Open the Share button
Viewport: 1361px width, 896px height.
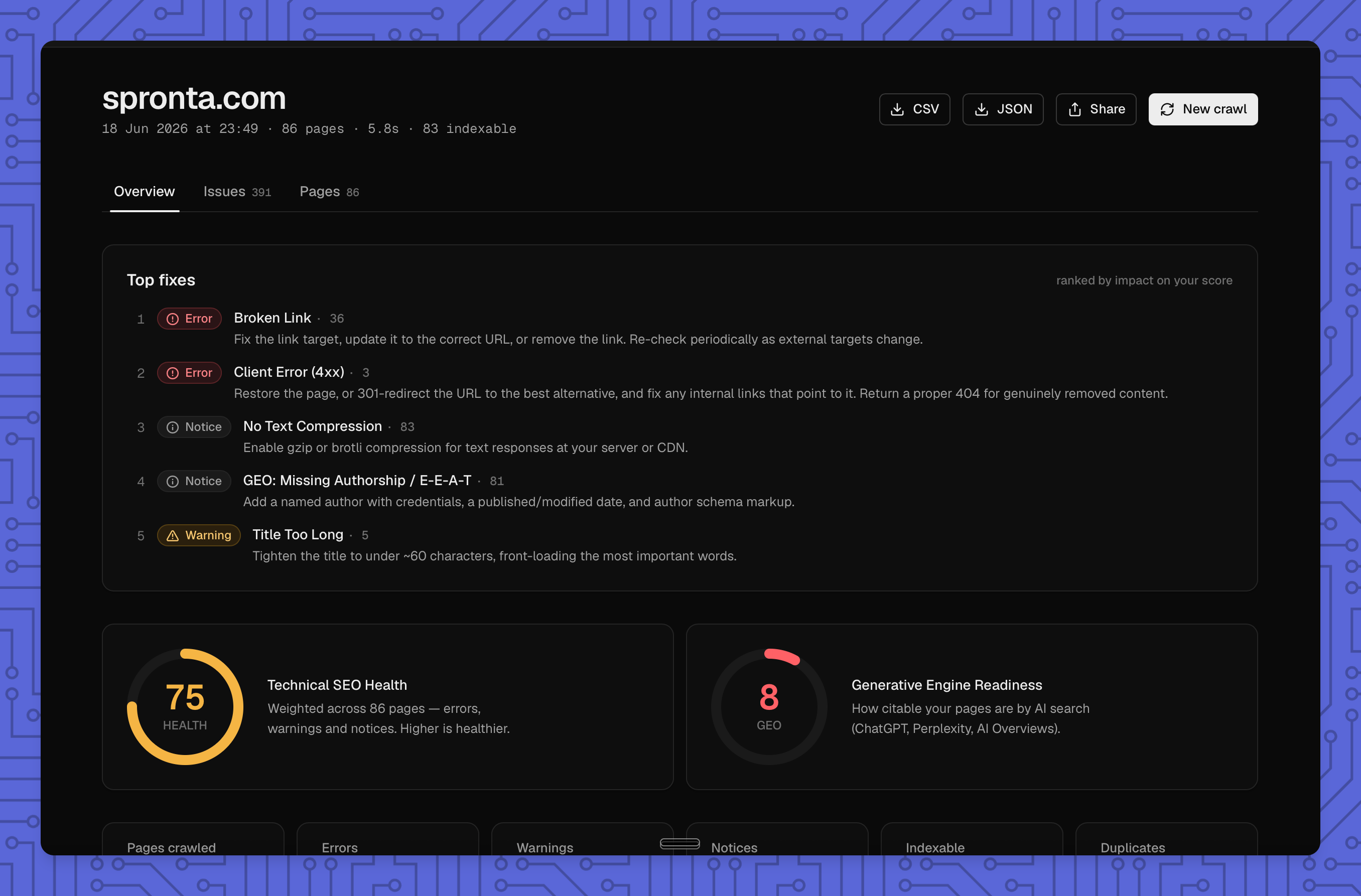click(1096, 109)
